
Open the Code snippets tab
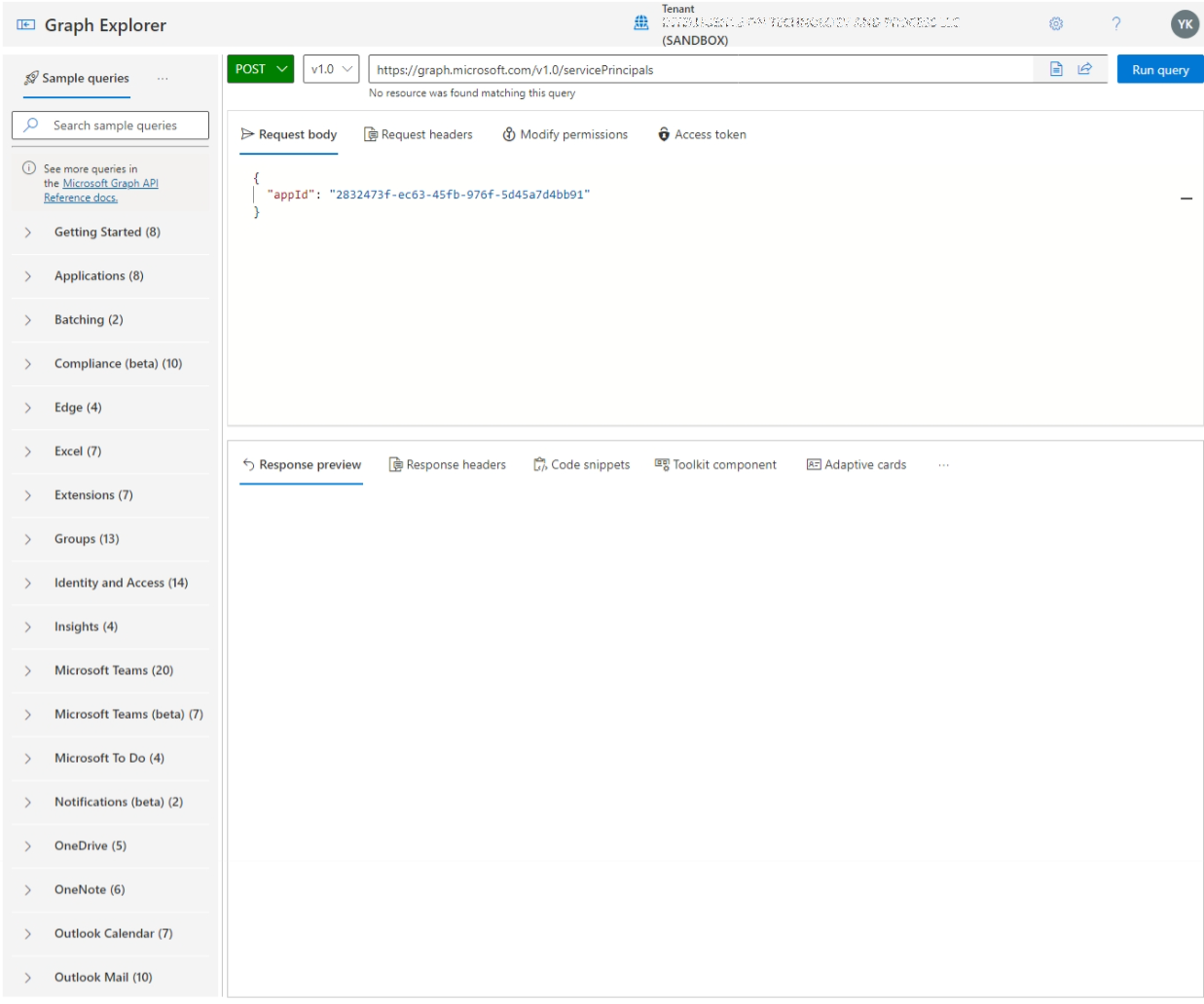[582, 465]
